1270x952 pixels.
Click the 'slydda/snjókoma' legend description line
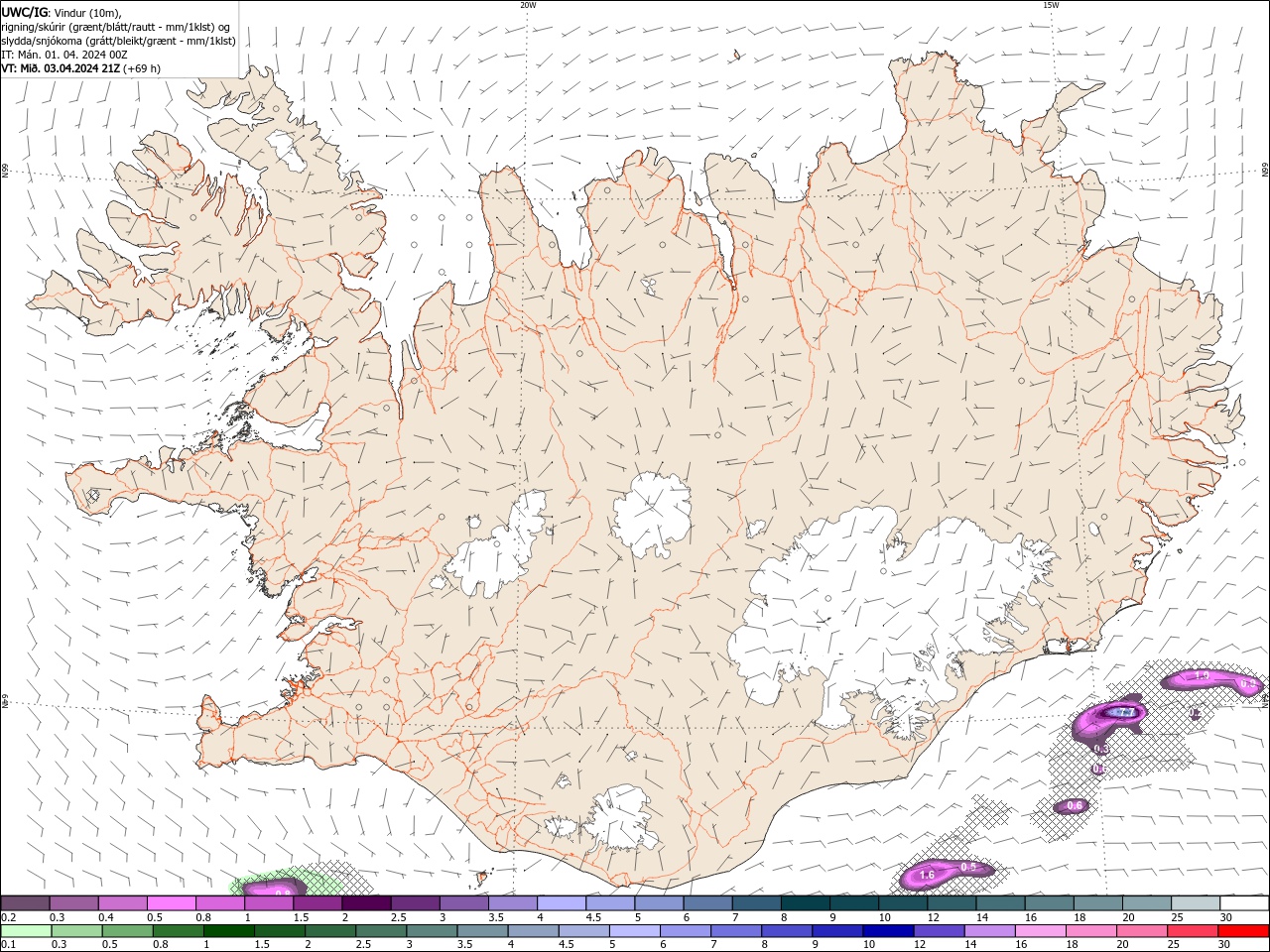click(x=118, y=41)
